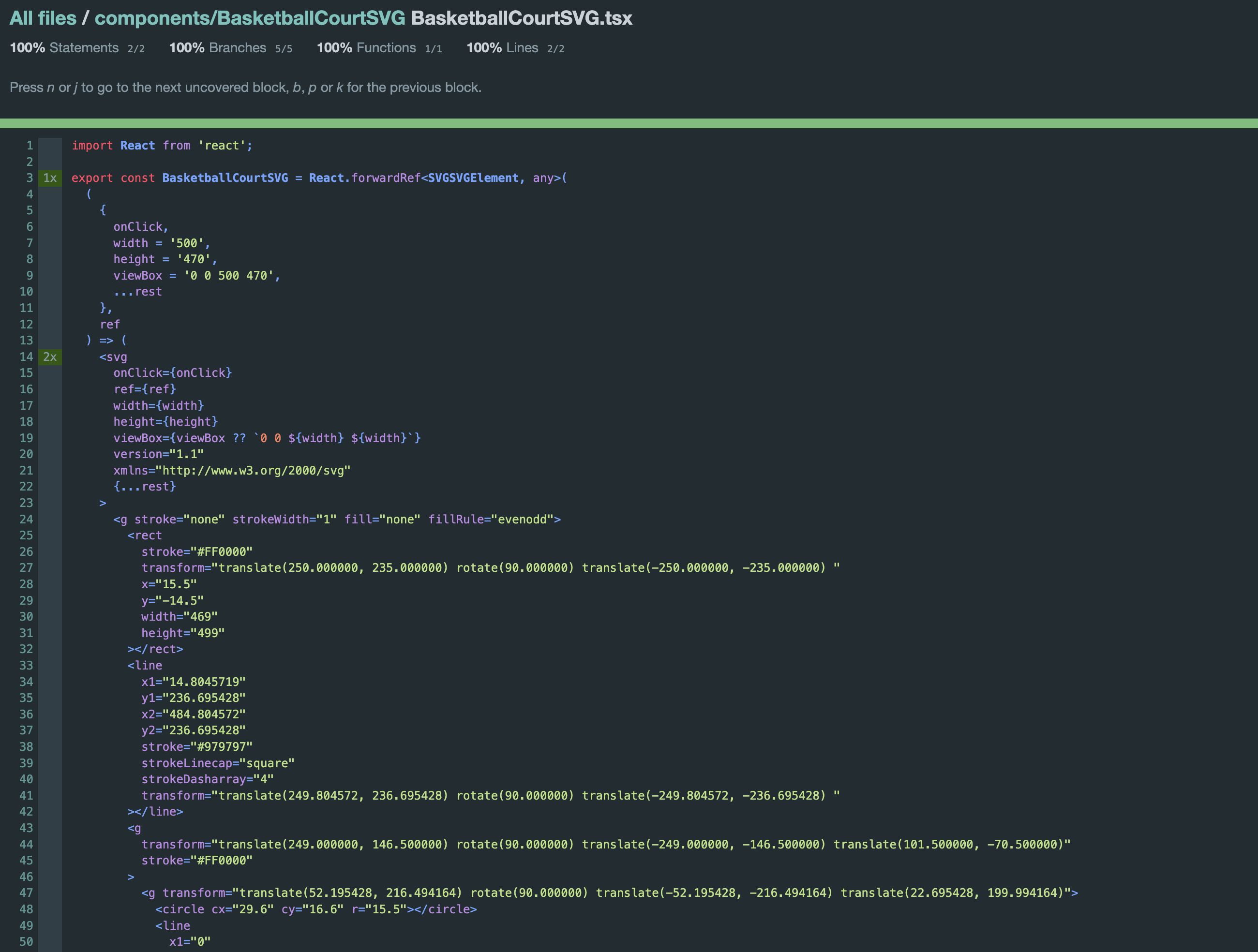Click the ></rect> closing line
Viewport: 1258px width, 952px height.
[155, 650]
